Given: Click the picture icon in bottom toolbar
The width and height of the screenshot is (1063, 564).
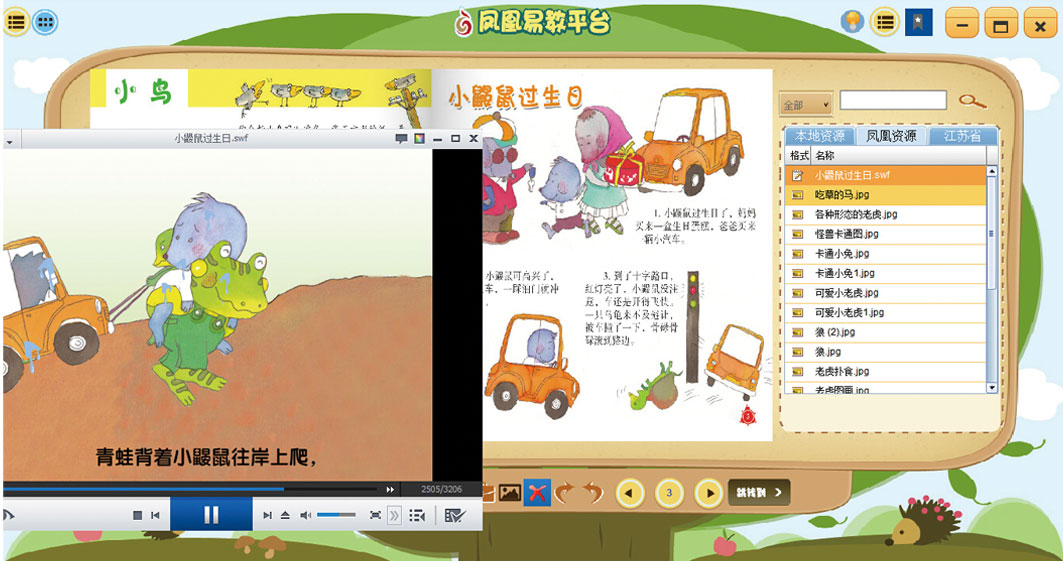Looking at the screenshot, I should (x=510, y=493).
